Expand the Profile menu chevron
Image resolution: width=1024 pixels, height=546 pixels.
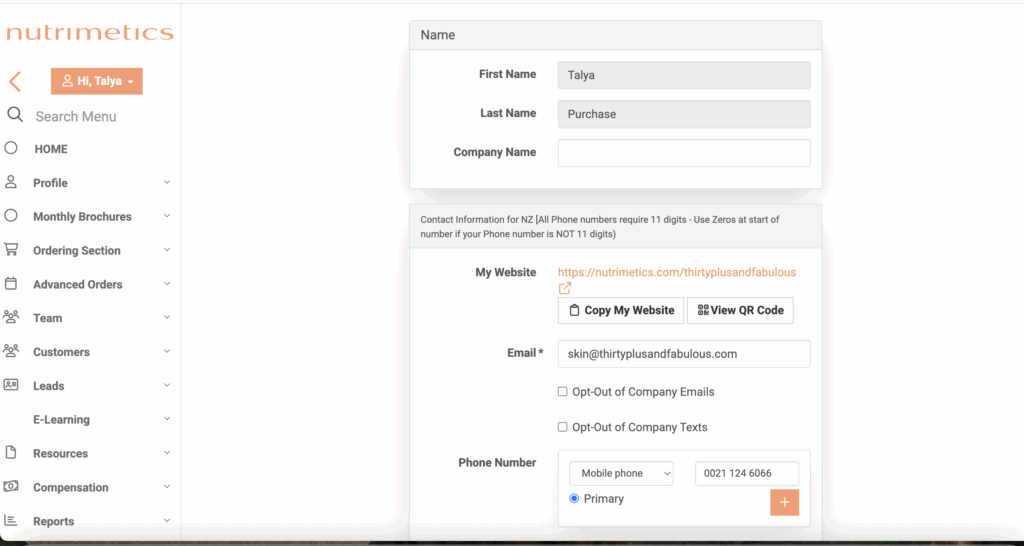click(167, 182)
